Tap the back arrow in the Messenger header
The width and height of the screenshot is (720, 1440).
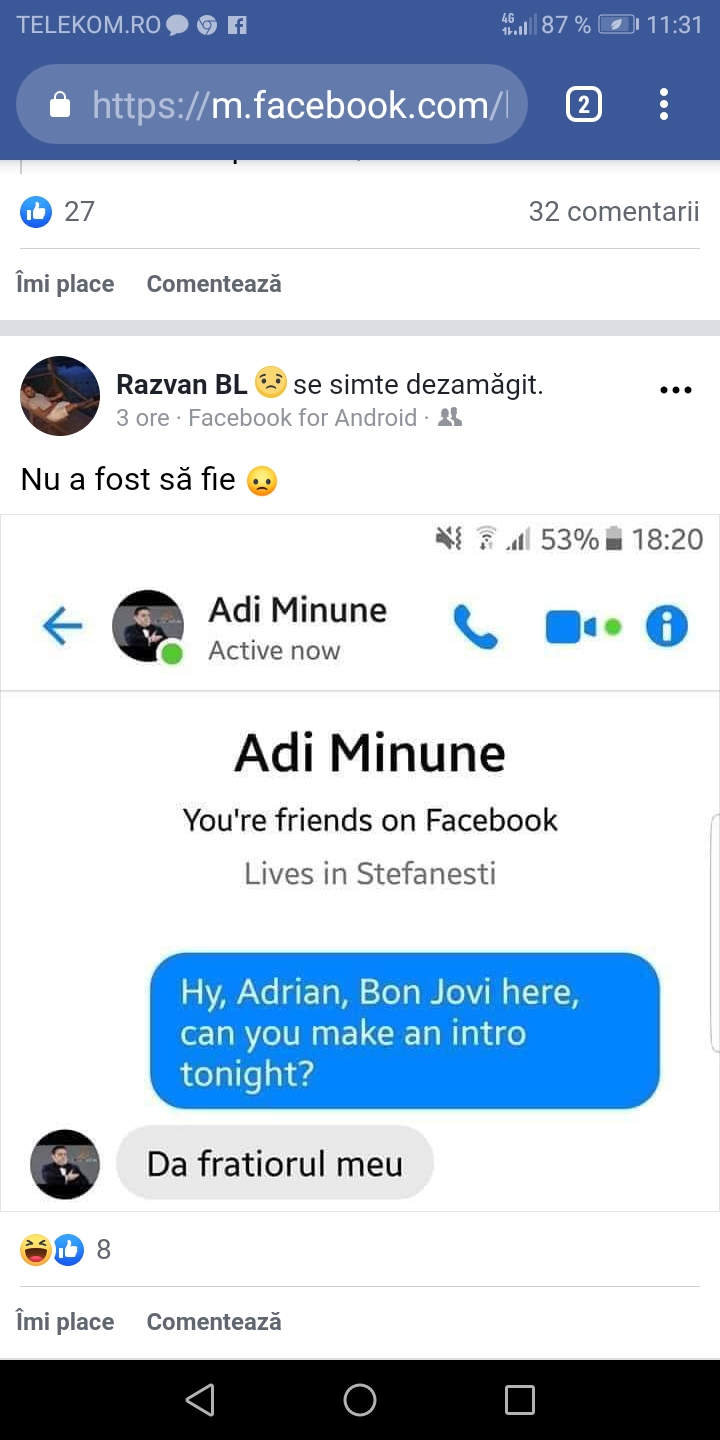[x=62, y=627]
